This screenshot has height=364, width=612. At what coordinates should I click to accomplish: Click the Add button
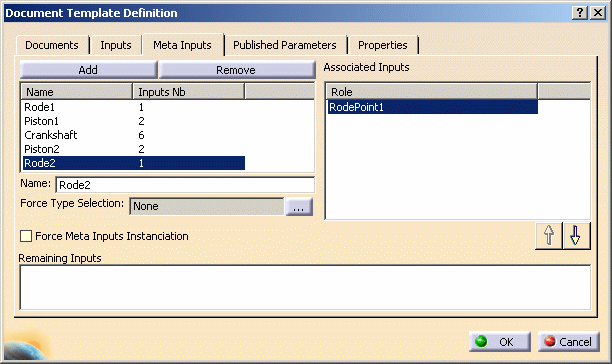88,70
